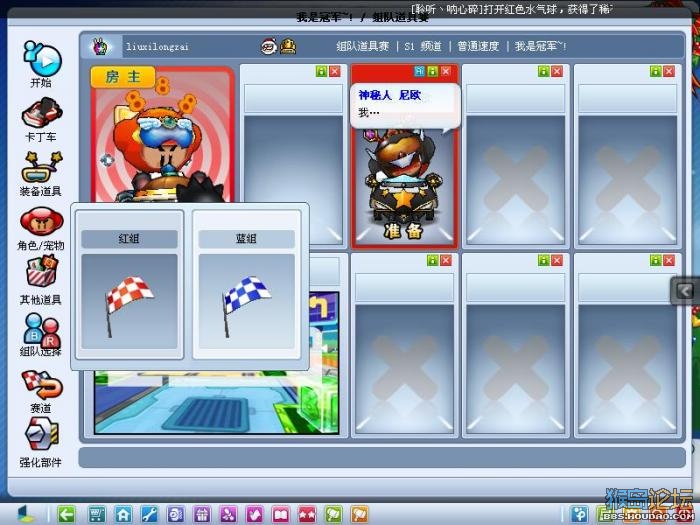This screenshot has width=700, height=525.
Task: Expand the side panel arrow on right edge
Action: click(x=685, y=291)
